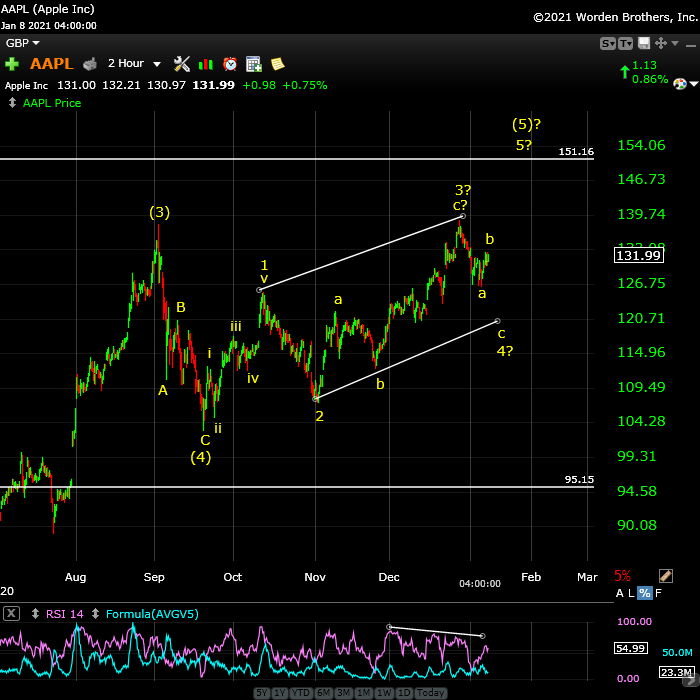The width and height of the screenshot is (700, 700).
Task: Open the S dropdown button
Action: coord(608,43)
